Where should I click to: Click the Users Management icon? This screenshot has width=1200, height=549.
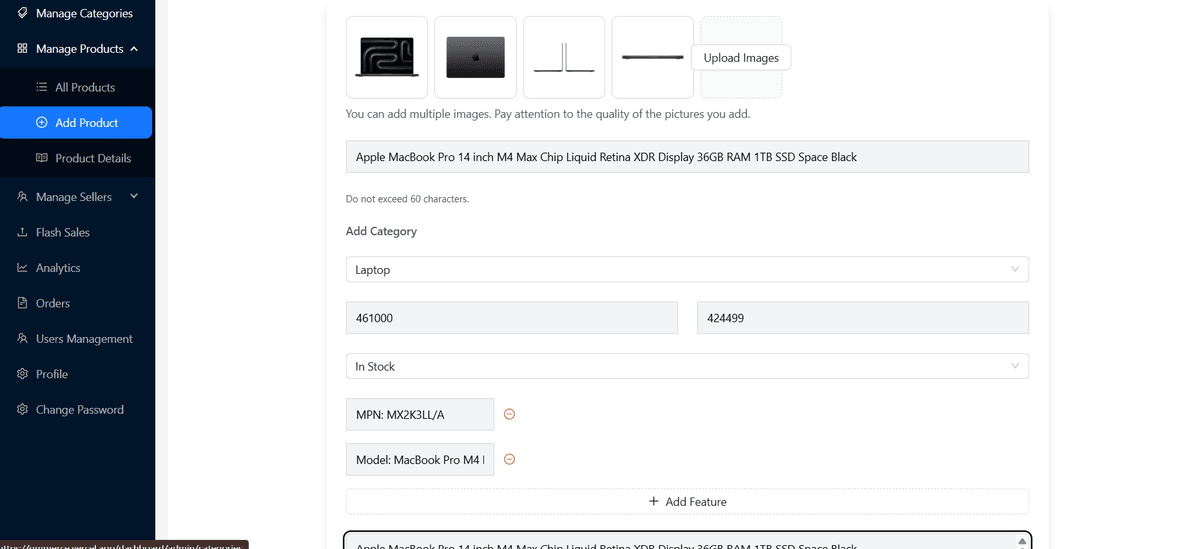(x=22, y=339)
